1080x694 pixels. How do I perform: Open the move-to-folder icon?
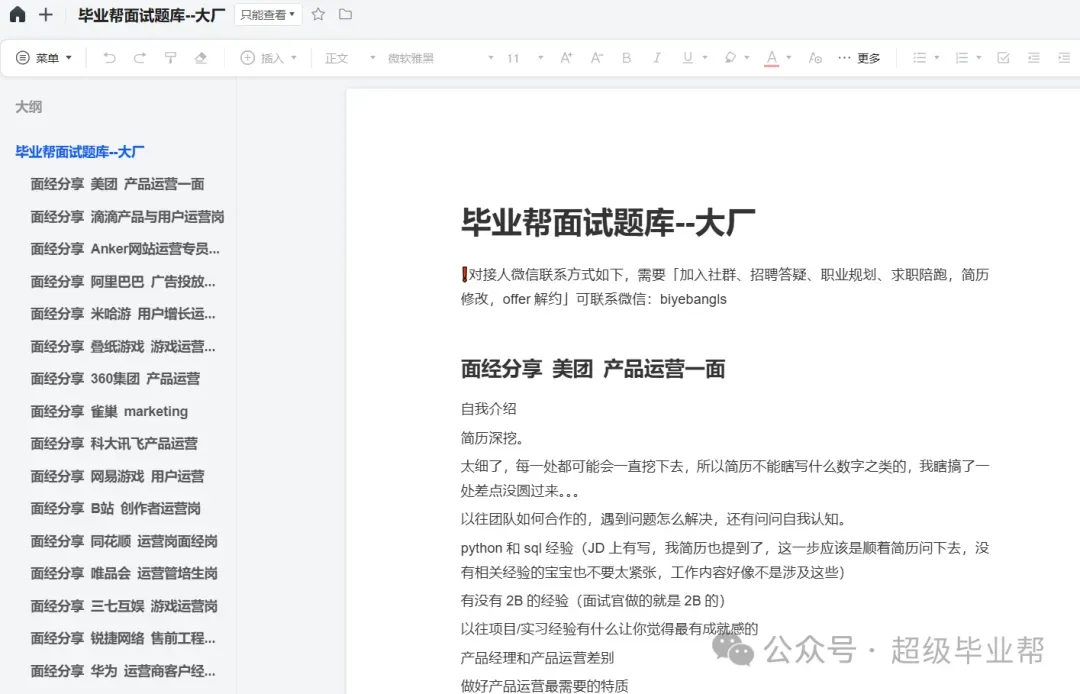(345, 14)
